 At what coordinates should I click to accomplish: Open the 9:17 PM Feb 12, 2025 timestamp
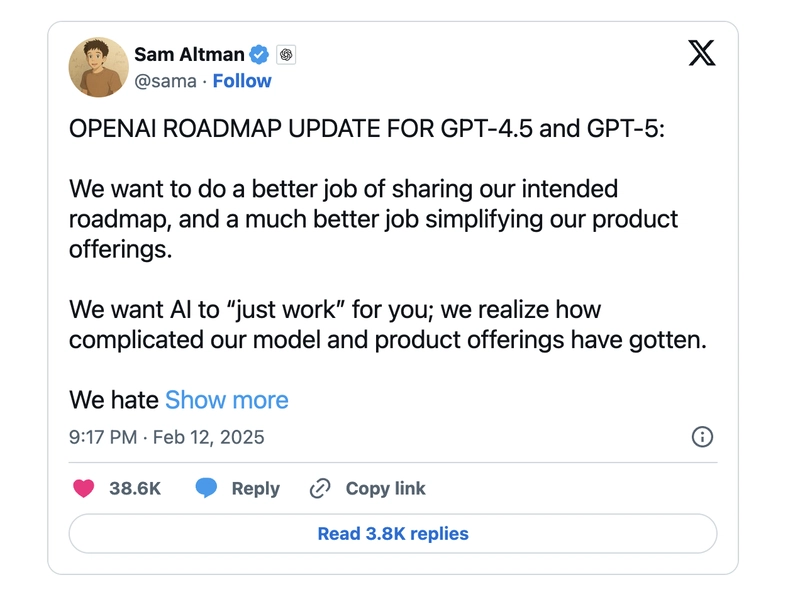(167, 437)
